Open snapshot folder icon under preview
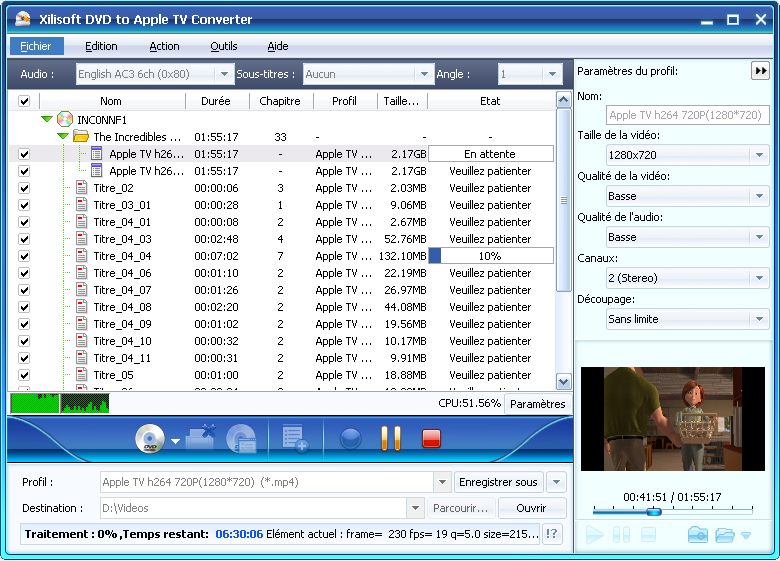The width and height of the screenshot is (780, 561). pyautogui.click(x=725, y=535)
